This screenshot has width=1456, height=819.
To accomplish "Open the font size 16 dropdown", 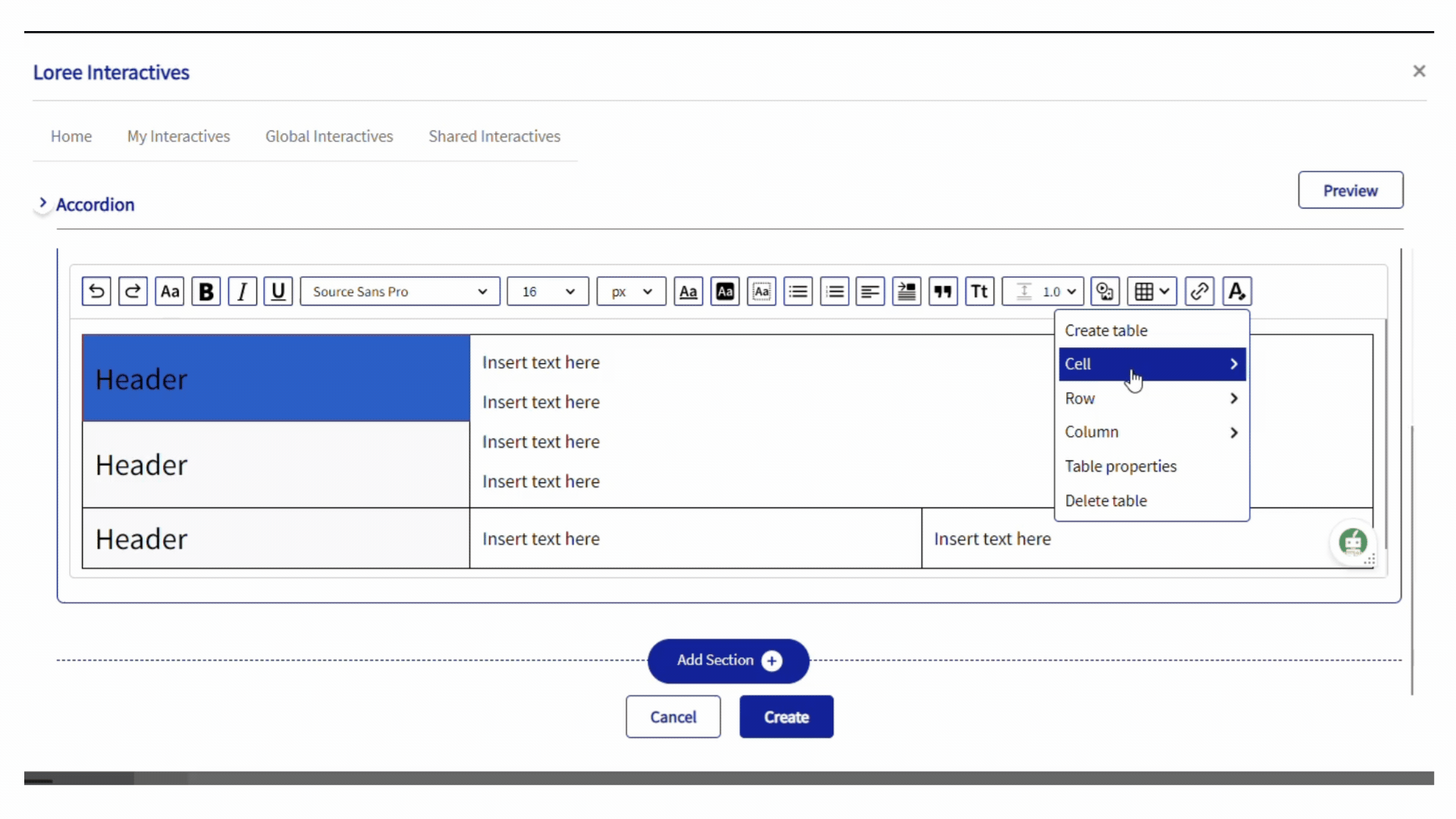I will (548, 291).
